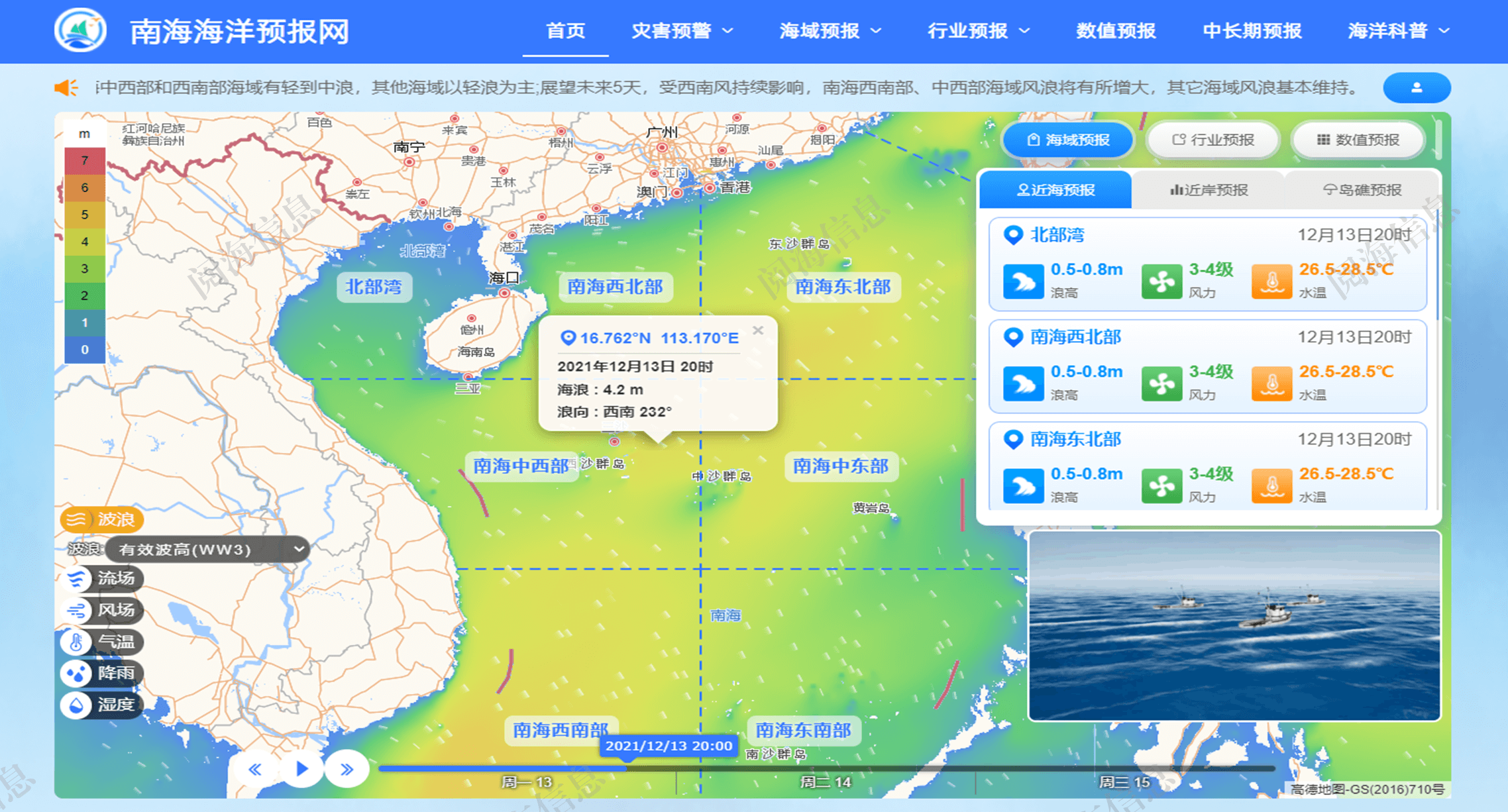The width and height of the screenshot is (1508, 812).
Task: Click the 北部湾 wave height icon
Action: [x=1023, y=281]
